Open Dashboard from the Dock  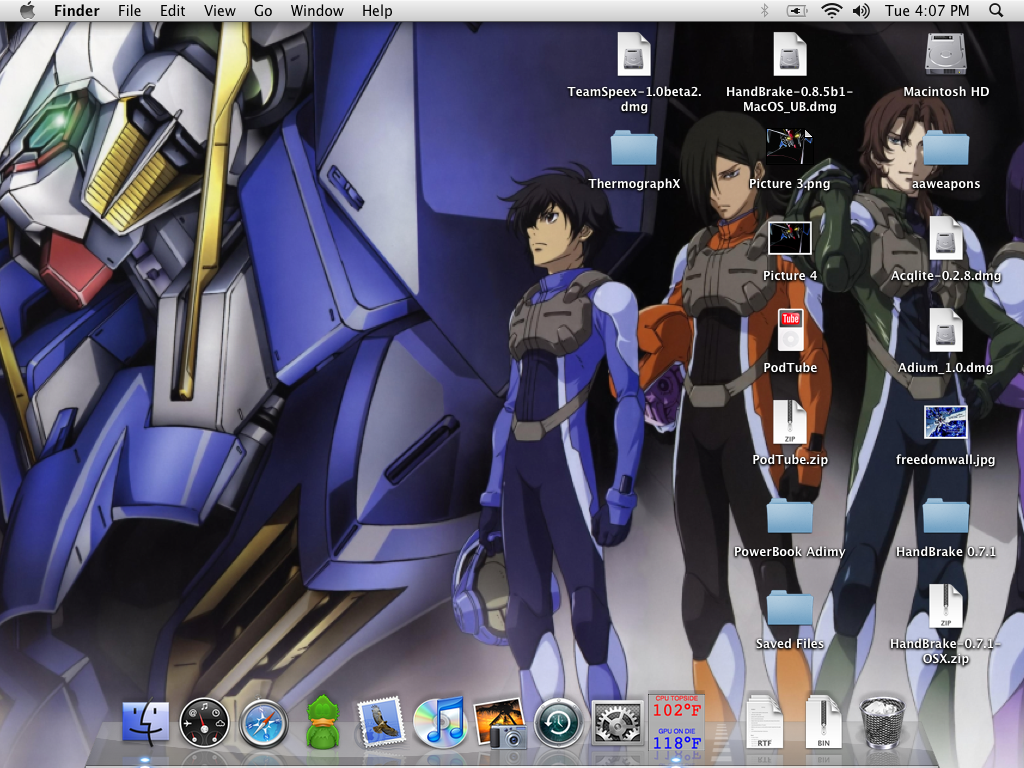pyautogui.click(x=204, y=723)
